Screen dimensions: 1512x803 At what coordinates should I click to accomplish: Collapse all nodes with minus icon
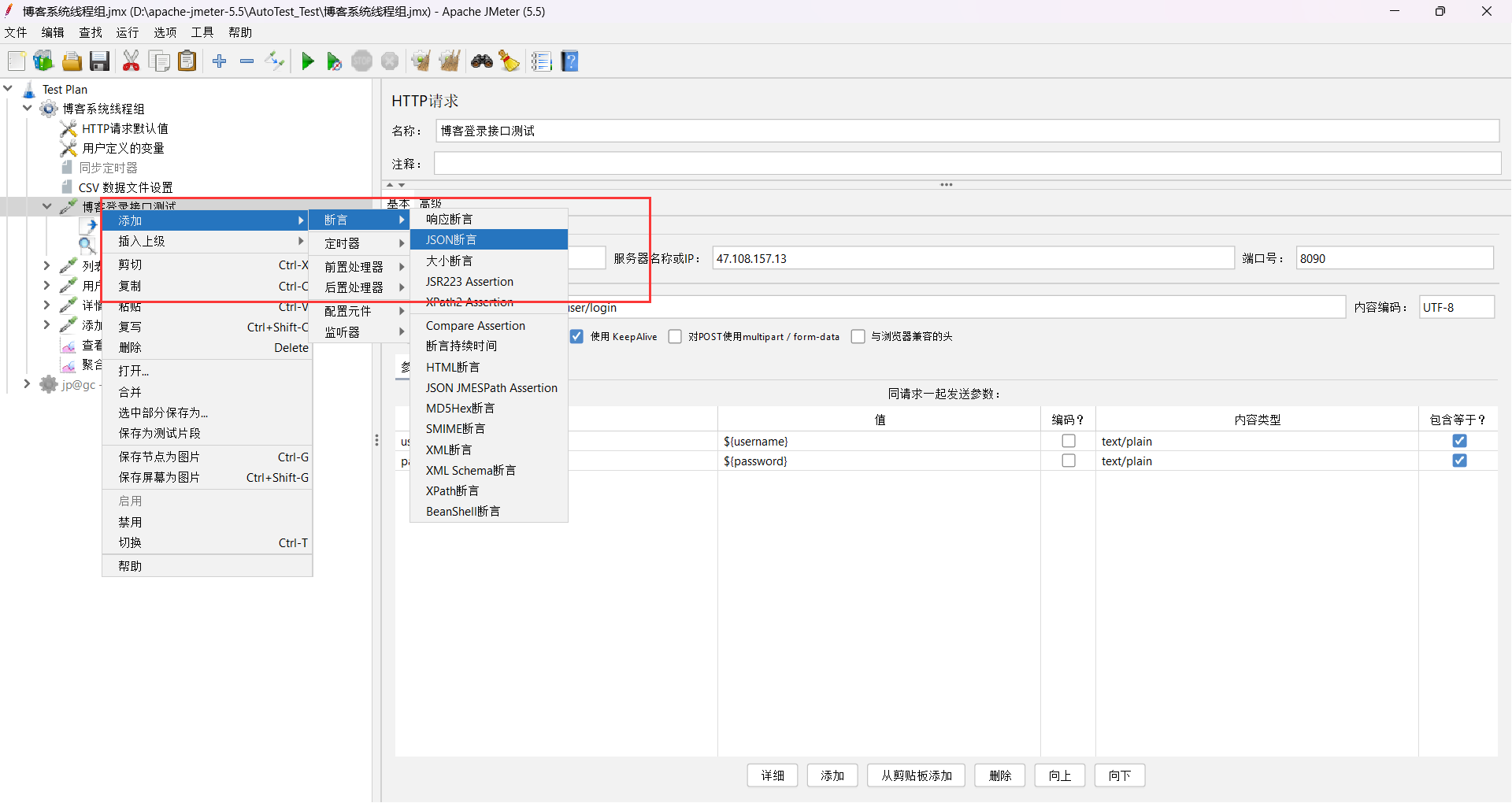[x=246, y=61]
